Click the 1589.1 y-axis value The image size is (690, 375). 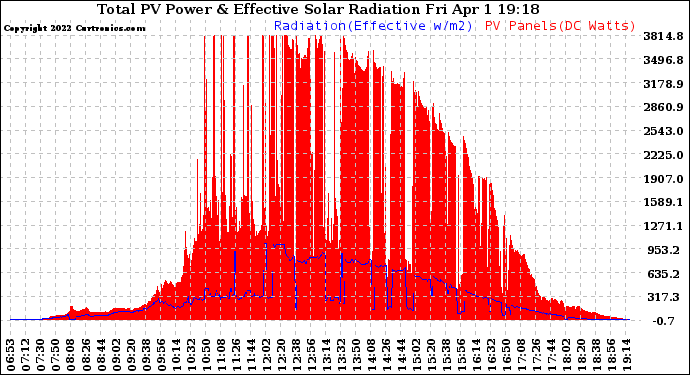pos(663,202)
